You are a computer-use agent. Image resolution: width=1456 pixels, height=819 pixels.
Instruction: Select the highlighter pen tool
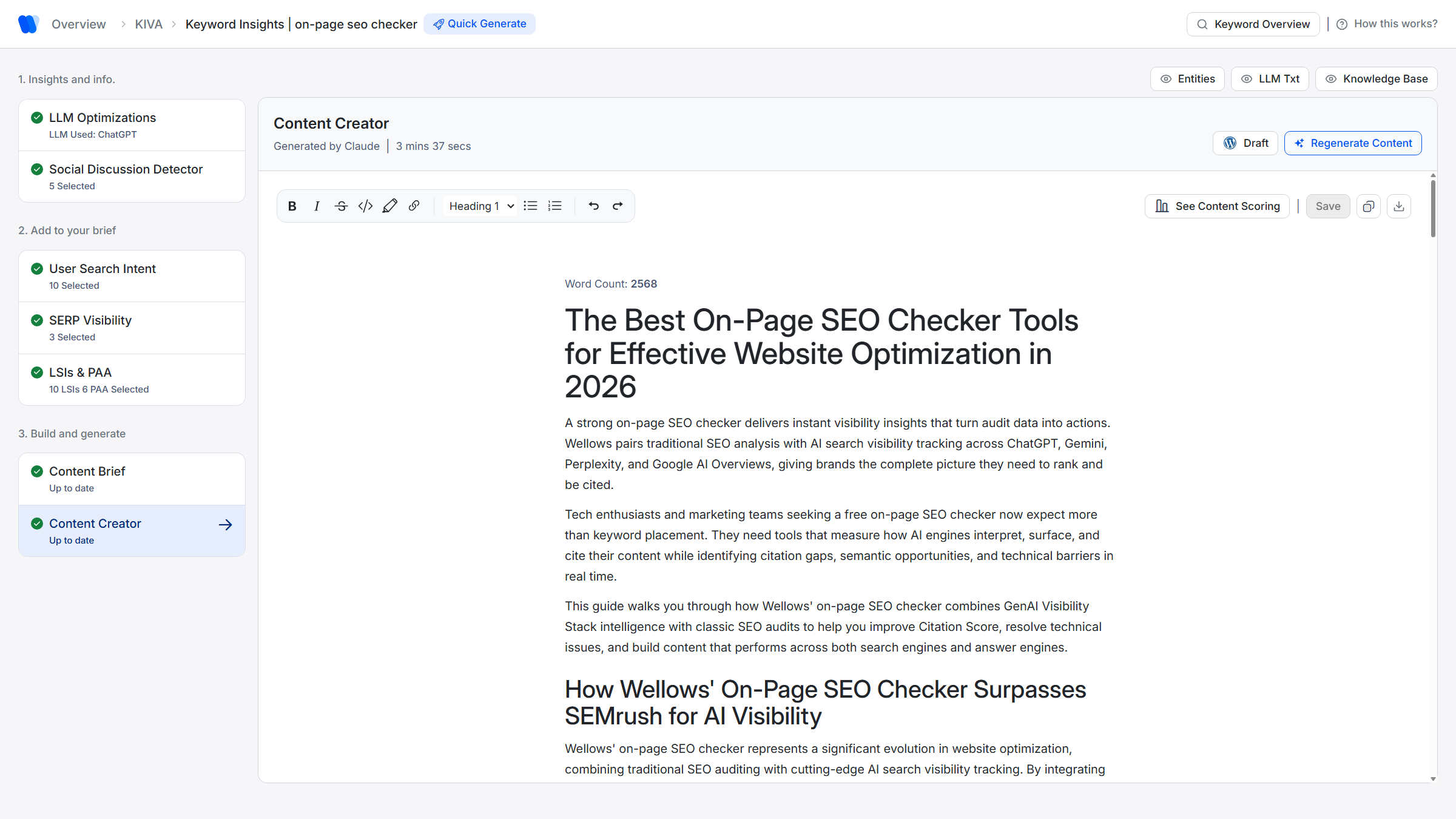point(389,206)
